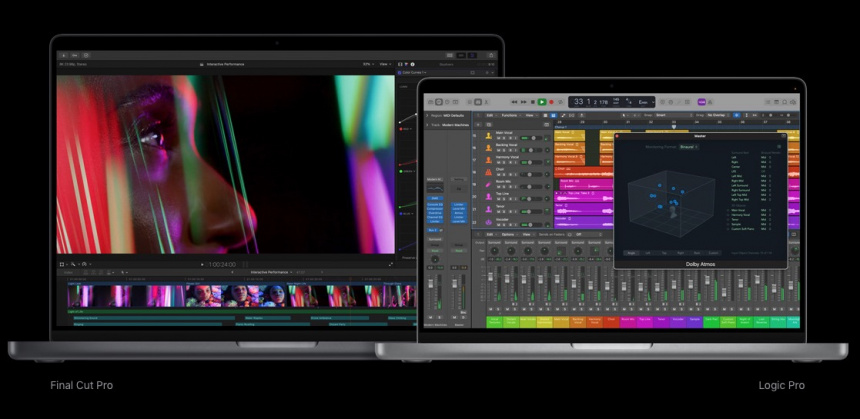Open the Library icon in Logic Pro toolbar
The image size is (860, 419).
tap(431, 102)
